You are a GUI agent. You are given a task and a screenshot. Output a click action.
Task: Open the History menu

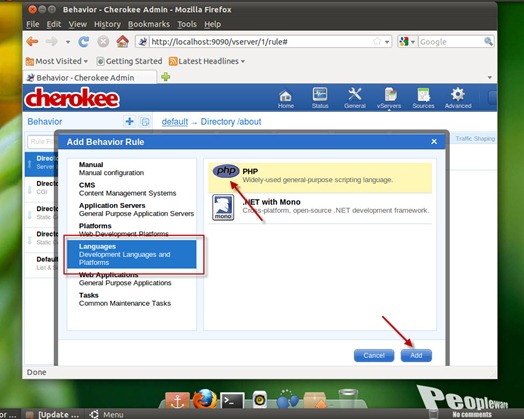107,24
